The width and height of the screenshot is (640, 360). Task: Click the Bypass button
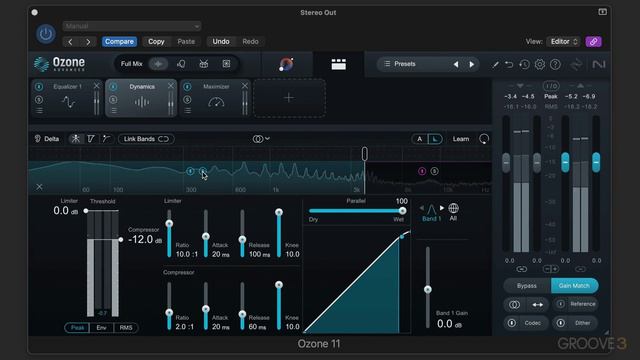527,286
